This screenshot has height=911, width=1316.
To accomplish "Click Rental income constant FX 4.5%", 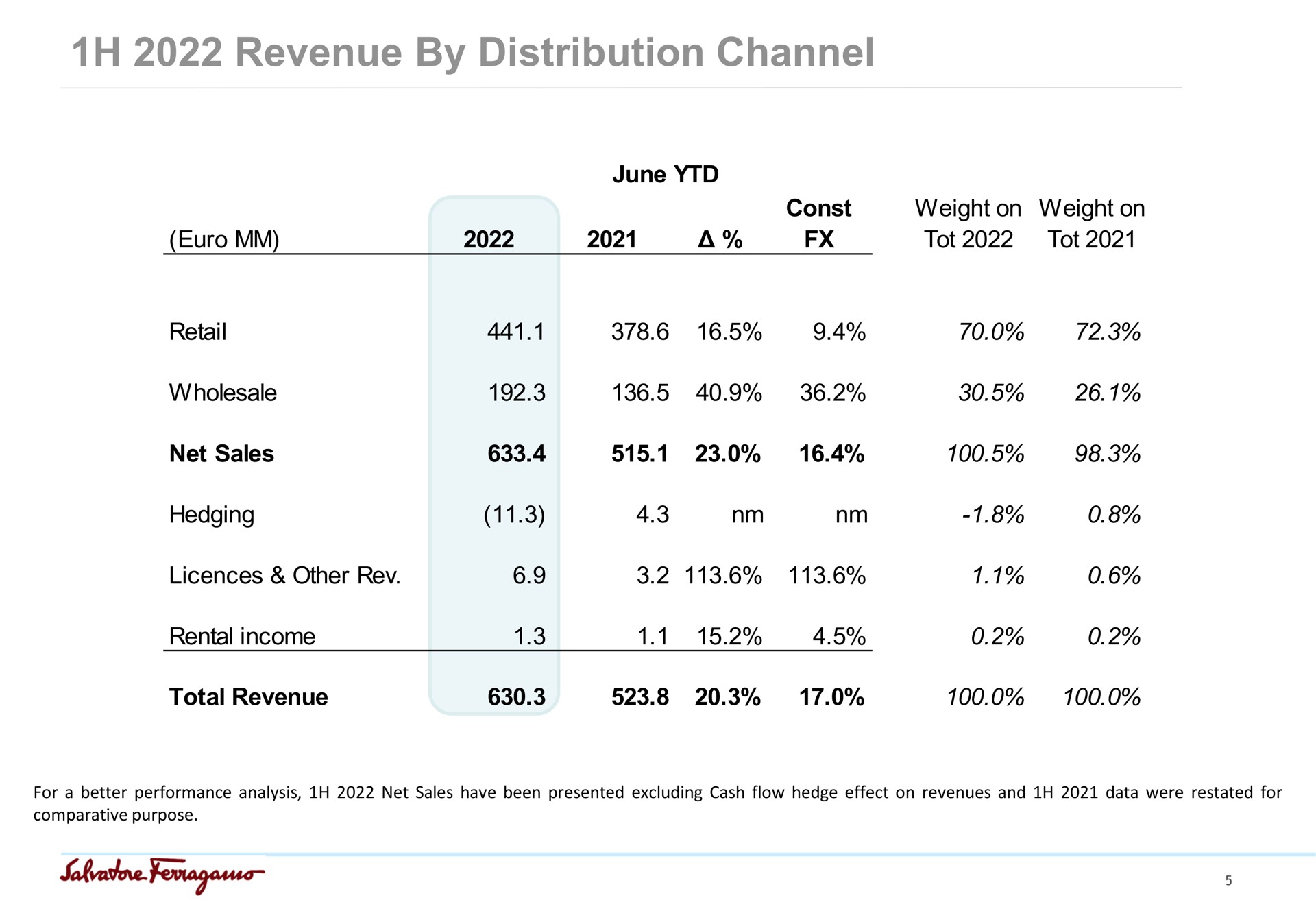I will [839, 637].
